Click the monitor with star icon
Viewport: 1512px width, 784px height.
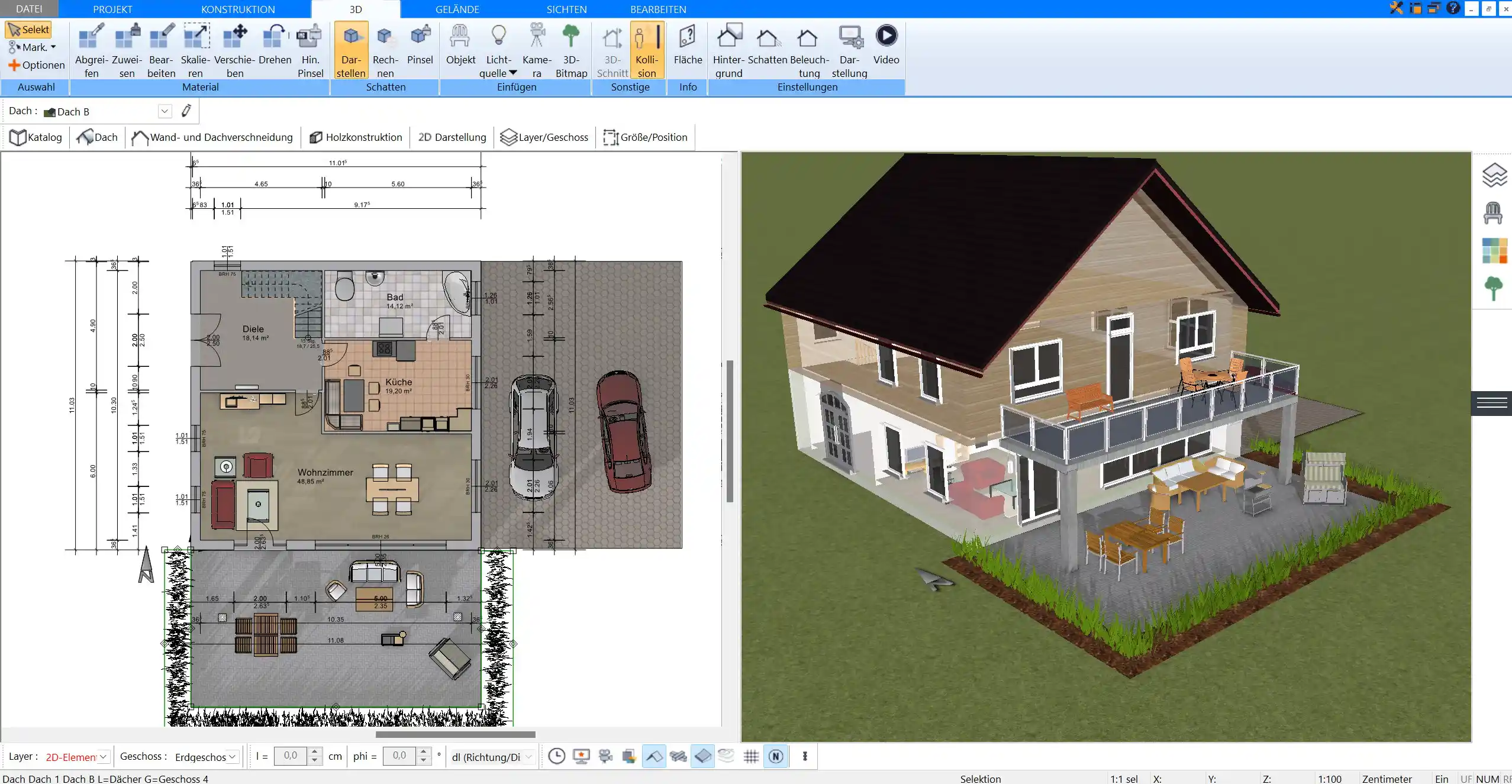click(x=581, y=756)
